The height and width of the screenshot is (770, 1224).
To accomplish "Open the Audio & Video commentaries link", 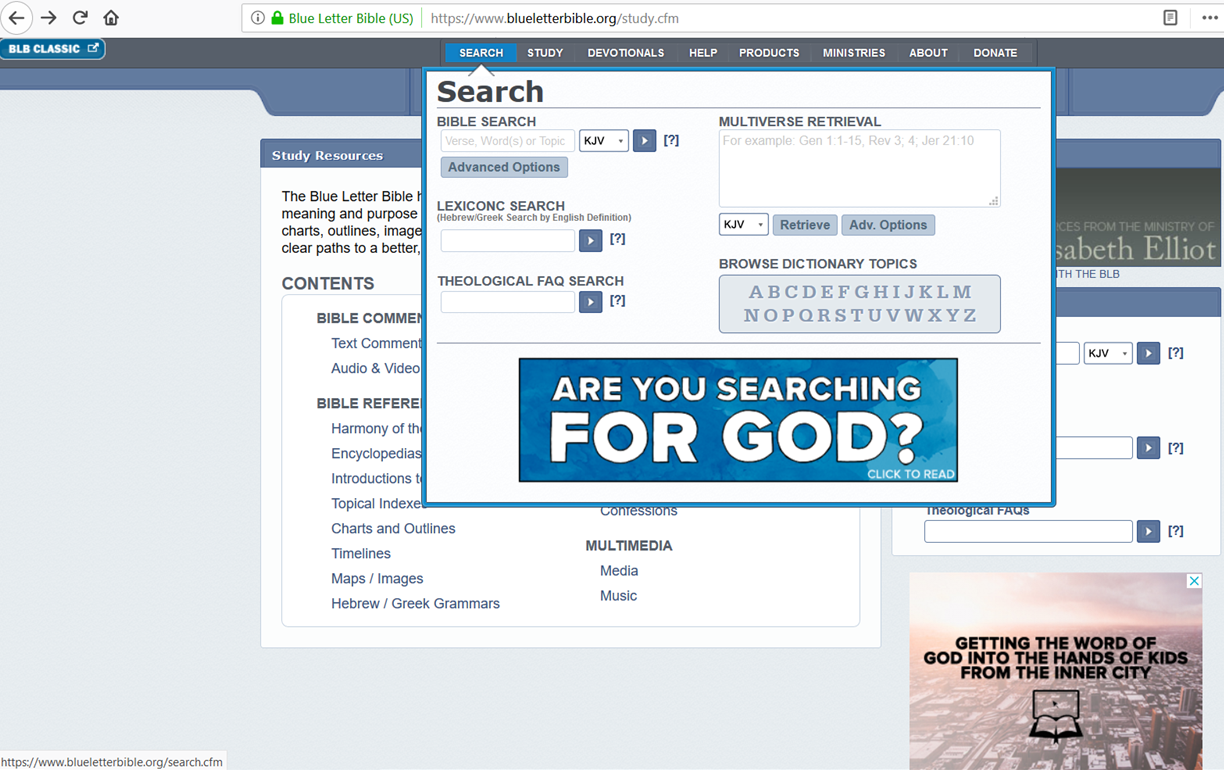I will (x=377, y=369).
